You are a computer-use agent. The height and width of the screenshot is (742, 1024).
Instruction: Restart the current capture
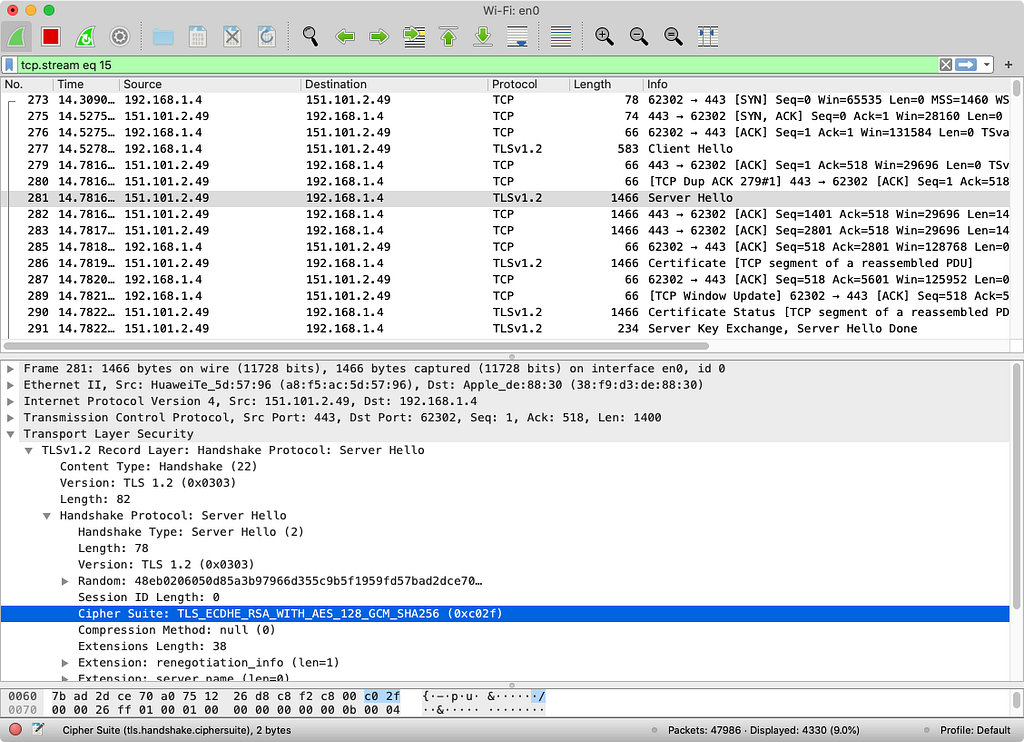tap(85, 37)
